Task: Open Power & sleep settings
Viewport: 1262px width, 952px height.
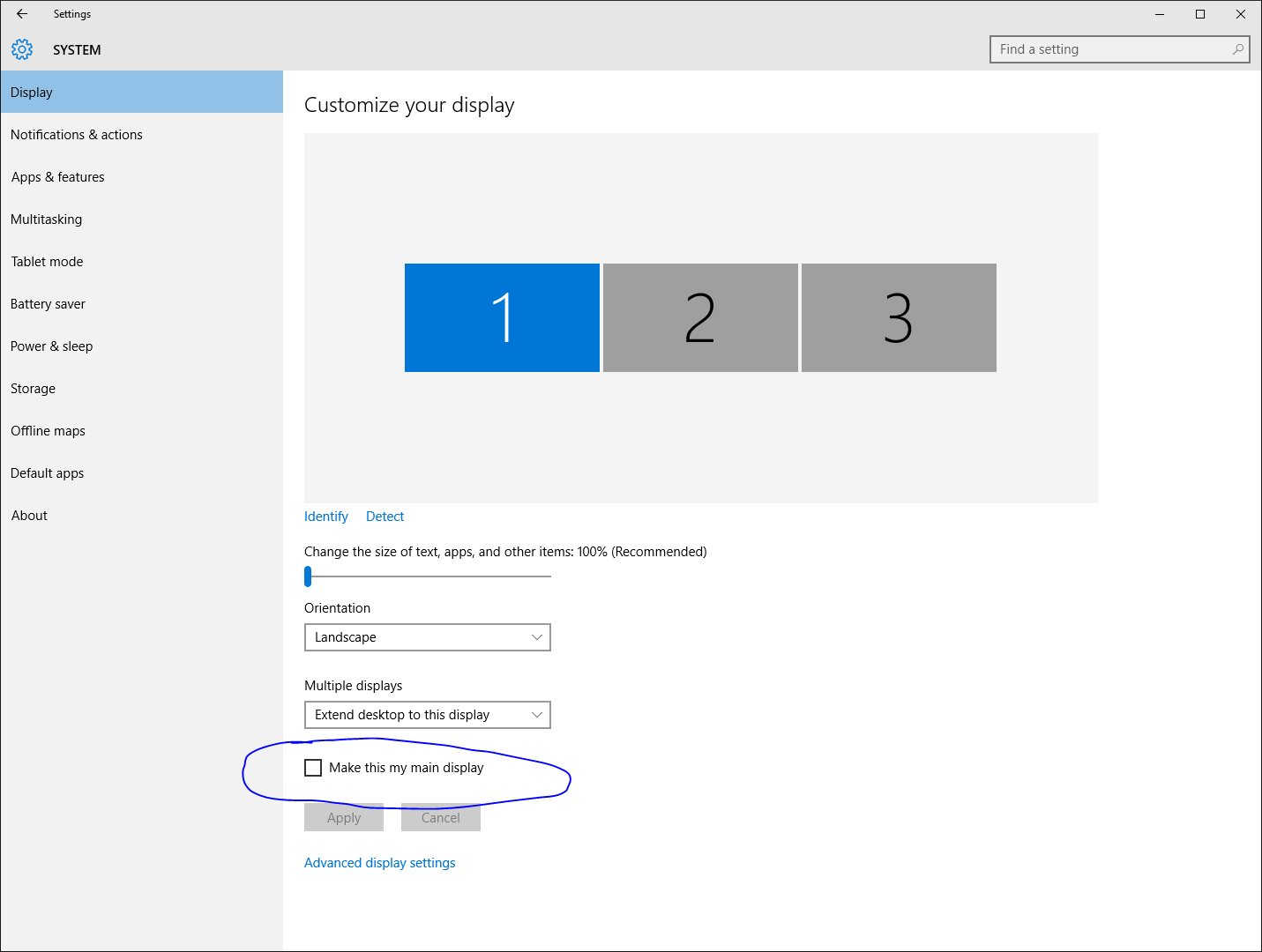Action: click(142, 346)
